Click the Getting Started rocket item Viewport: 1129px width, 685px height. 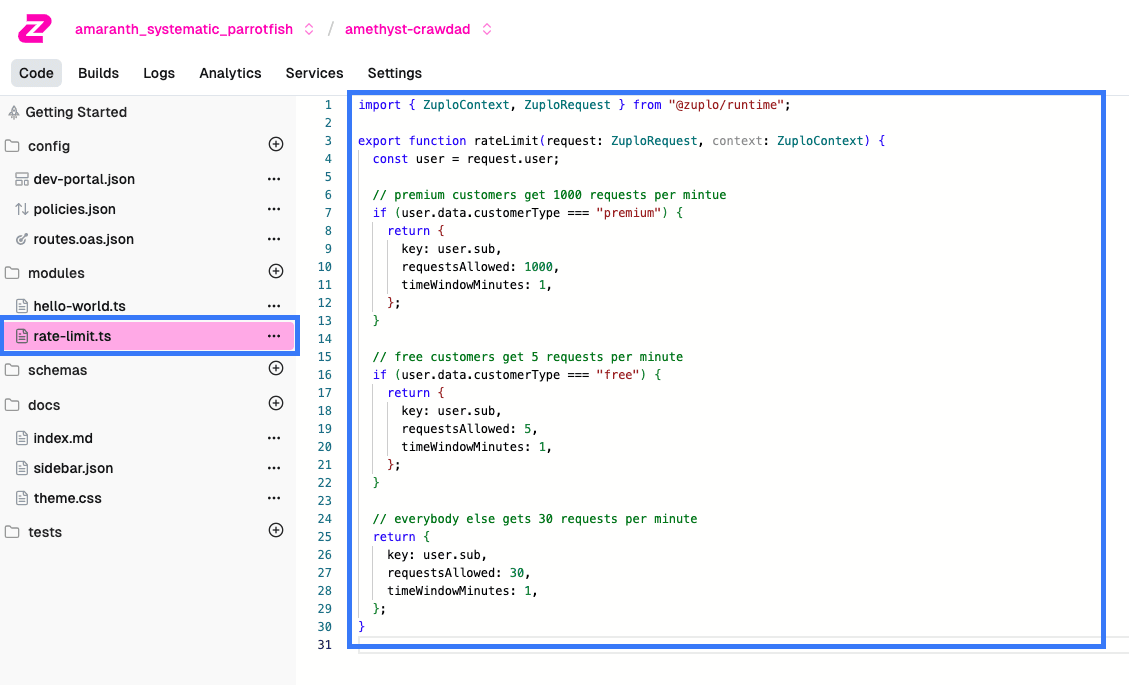[x=75, y=112]
